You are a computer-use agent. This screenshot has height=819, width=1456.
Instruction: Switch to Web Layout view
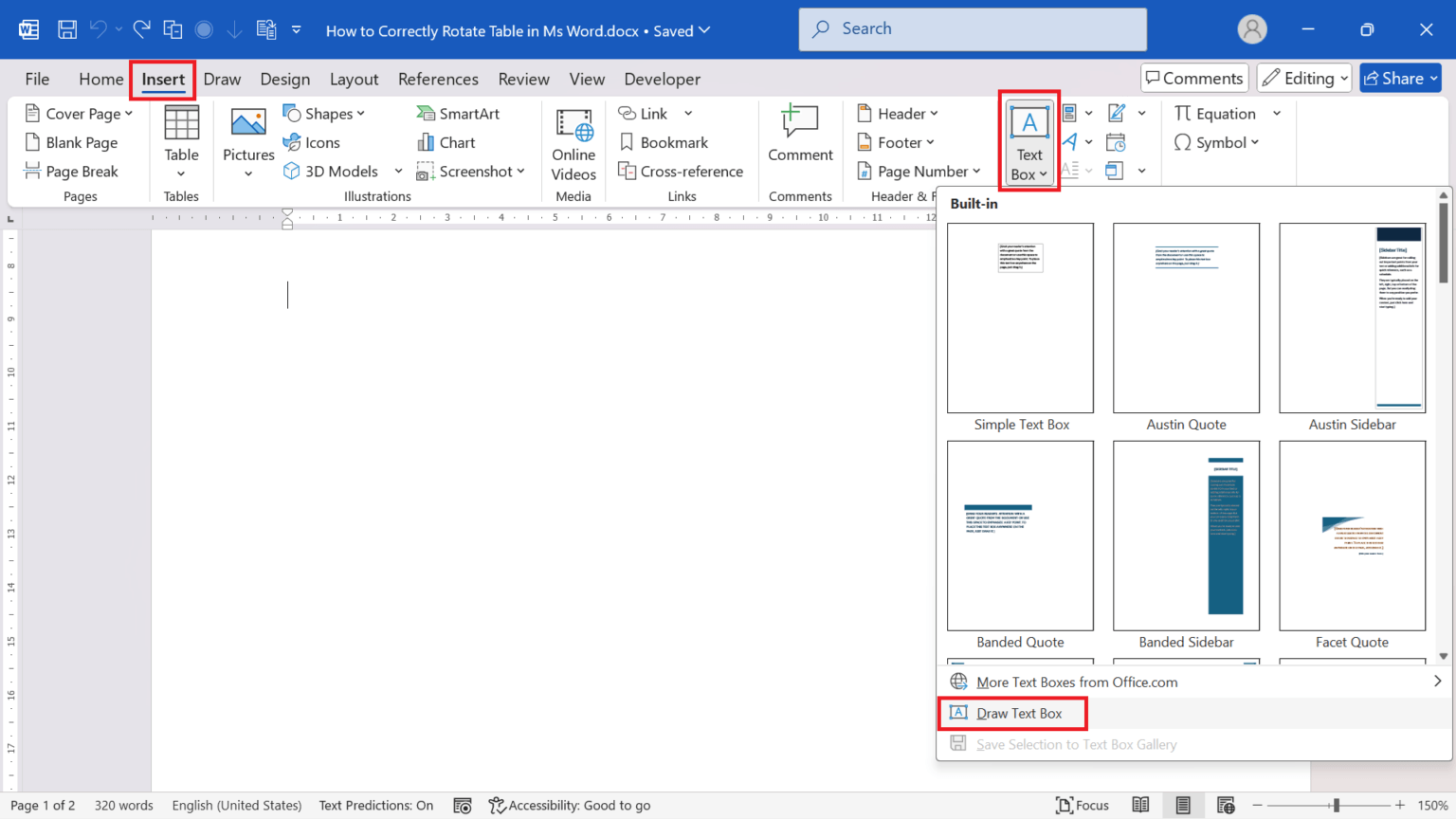coord(1225,805)
